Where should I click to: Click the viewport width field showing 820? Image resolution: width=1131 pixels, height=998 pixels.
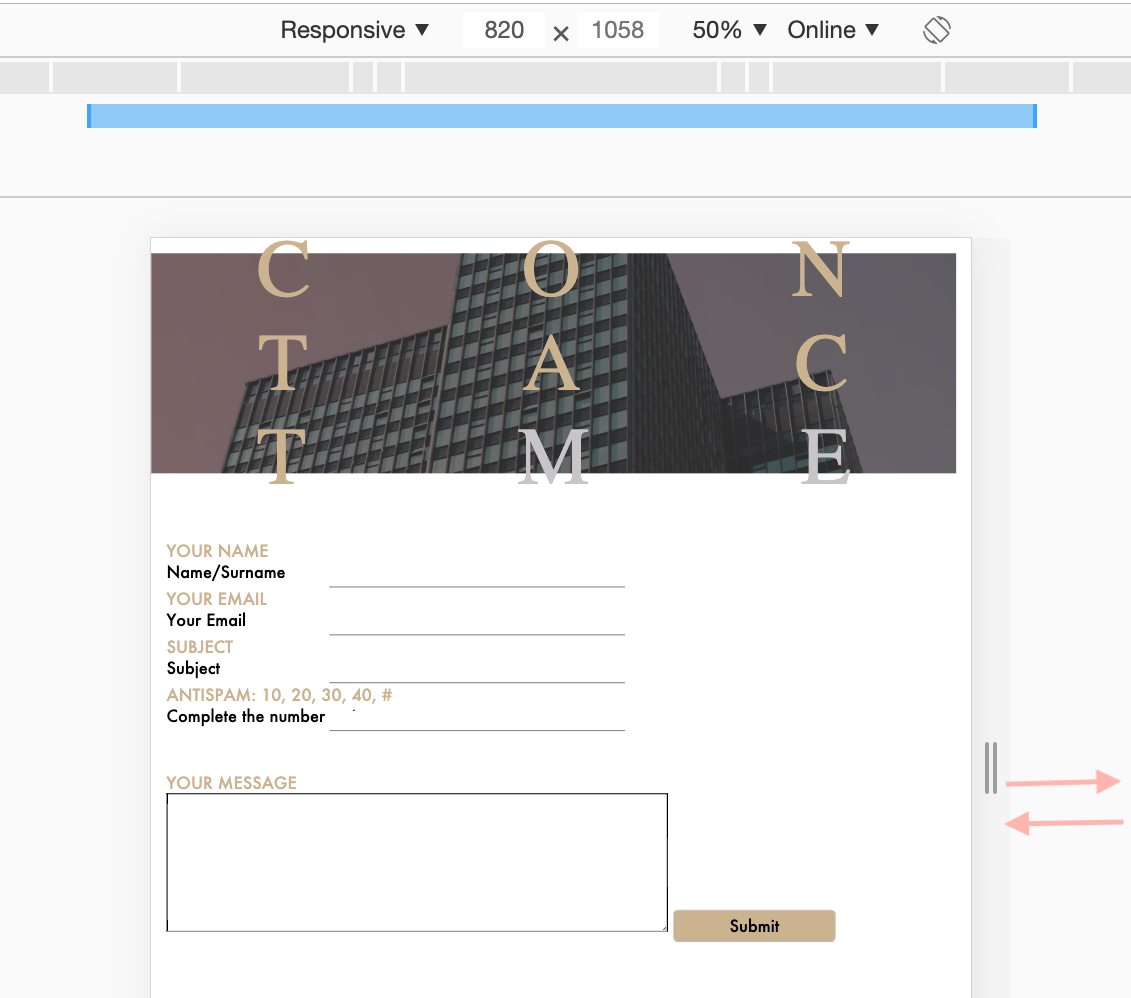[503, 30]
